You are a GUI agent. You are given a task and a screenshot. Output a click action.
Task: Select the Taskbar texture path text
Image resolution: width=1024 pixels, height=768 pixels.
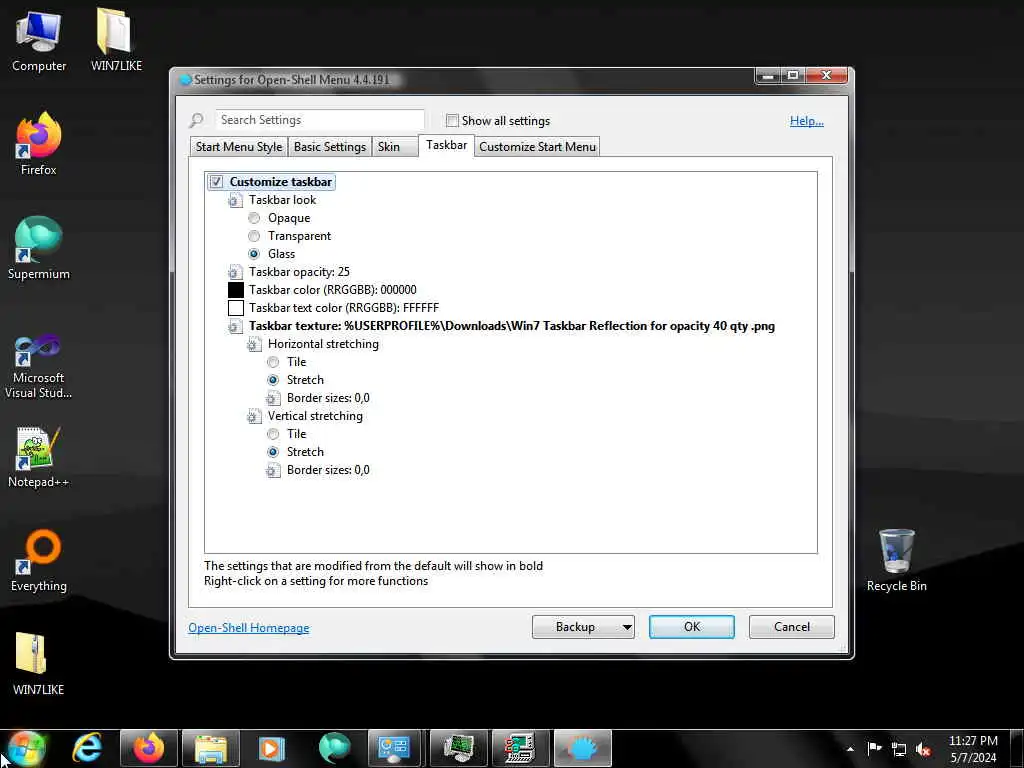click(511, 326)
